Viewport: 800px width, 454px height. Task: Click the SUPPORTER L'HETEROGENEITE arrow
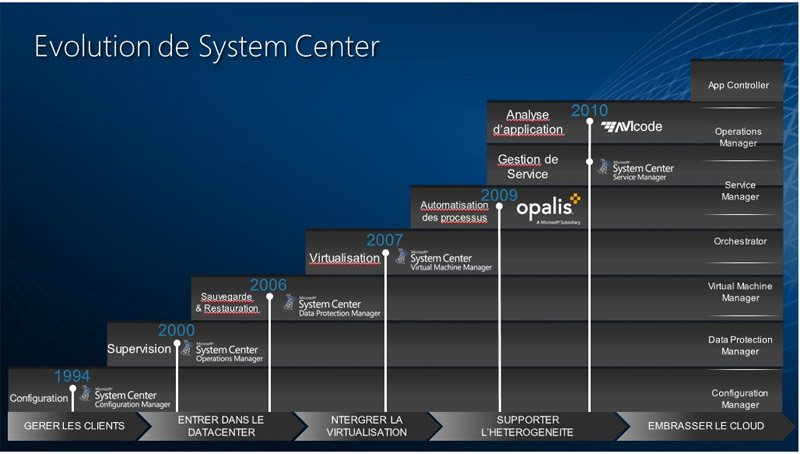[x=528, y=426]
